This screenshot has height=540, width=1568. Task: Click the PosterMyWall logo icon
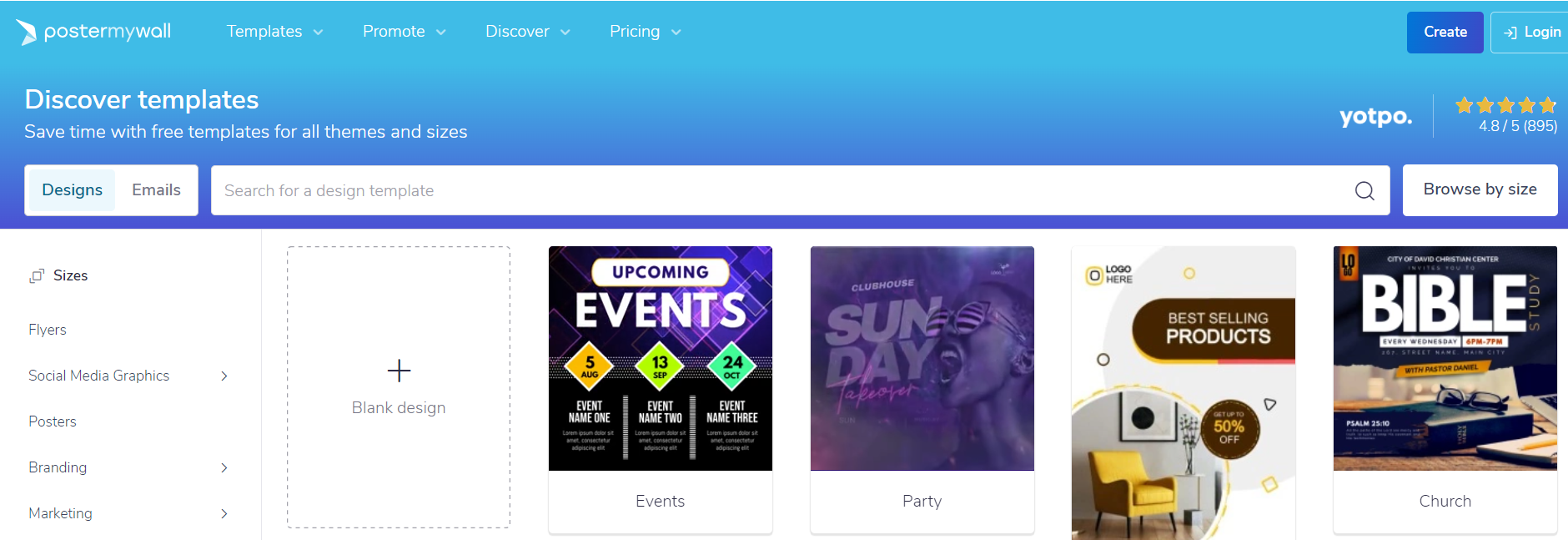pos(27,32)
